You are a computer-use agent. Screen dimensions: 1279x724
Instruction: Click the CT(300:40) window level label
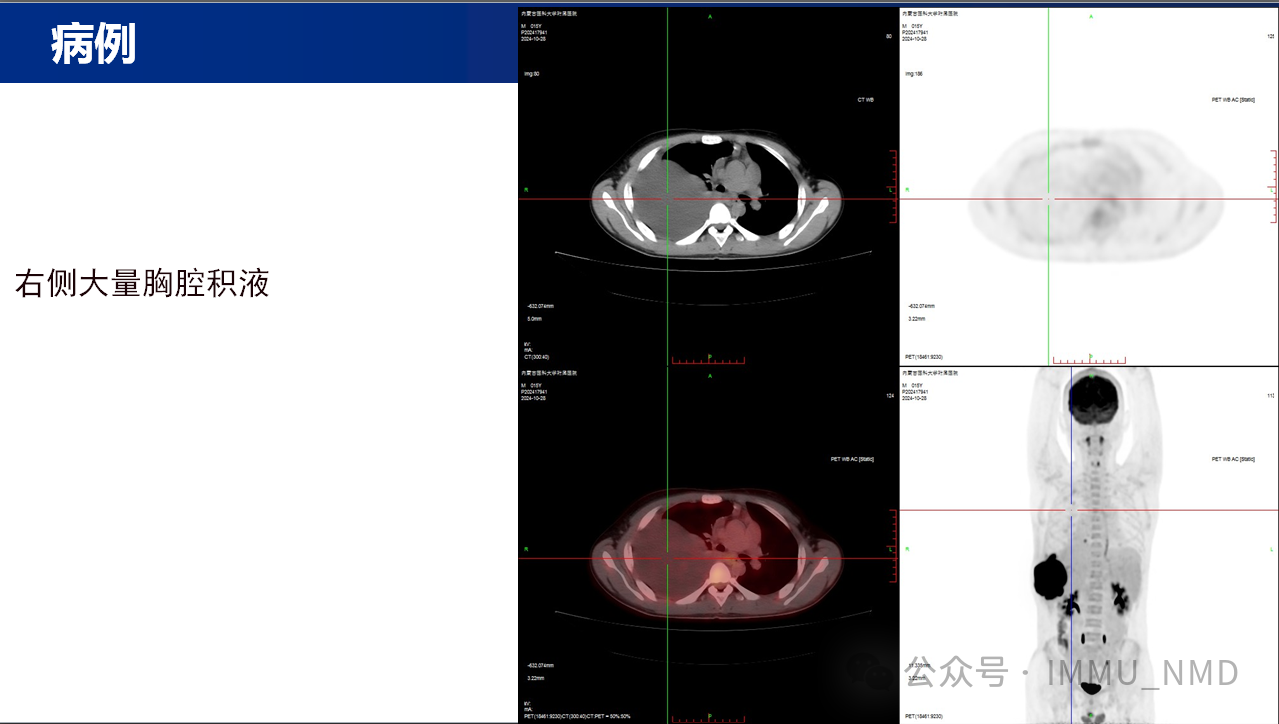tap(537, 357)
